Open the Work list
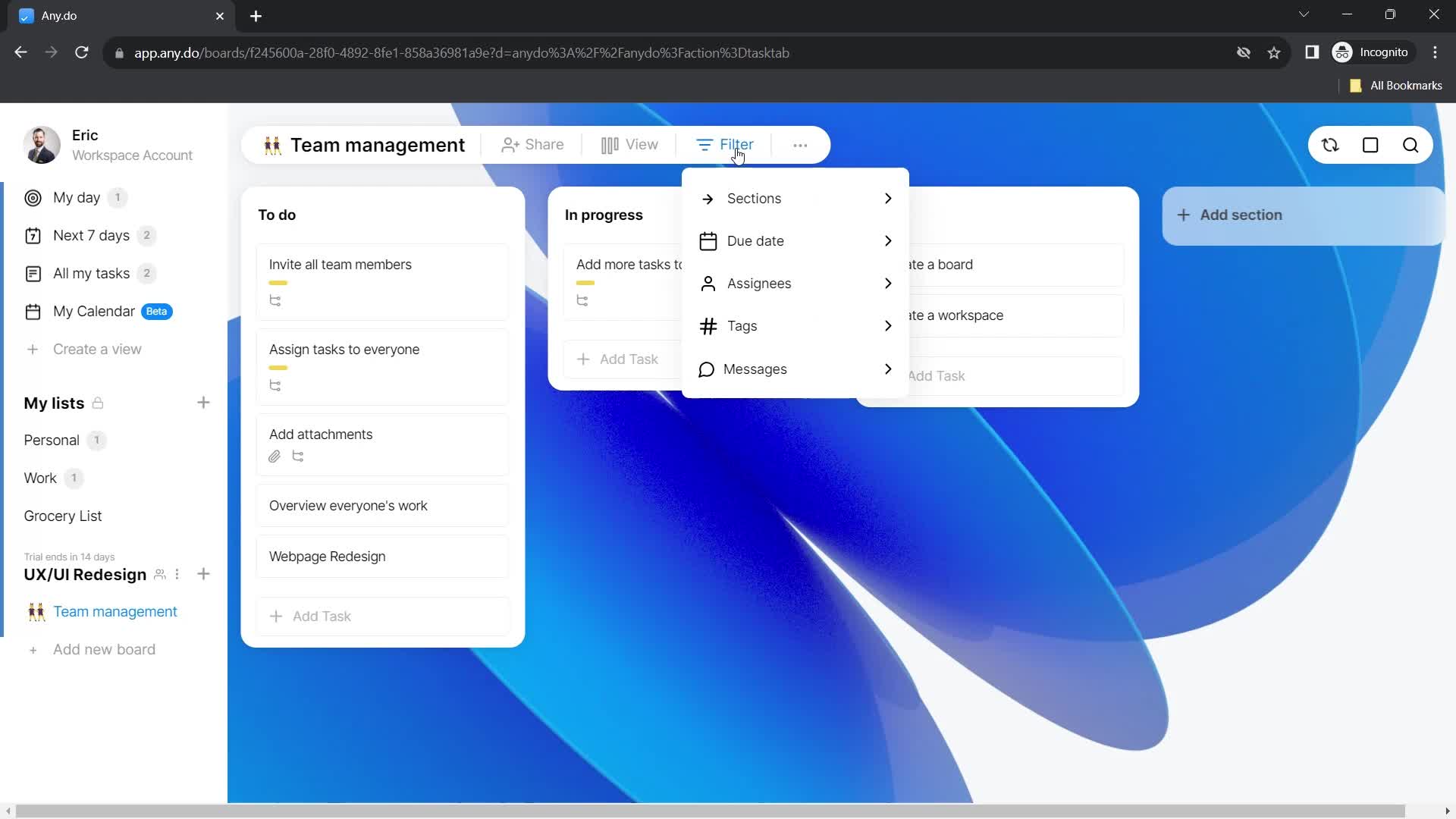 [x=40, y=479]
